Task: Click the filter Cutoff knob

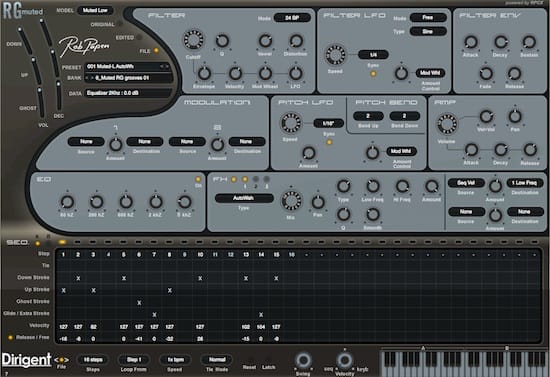Action: (x=193, y=40)
